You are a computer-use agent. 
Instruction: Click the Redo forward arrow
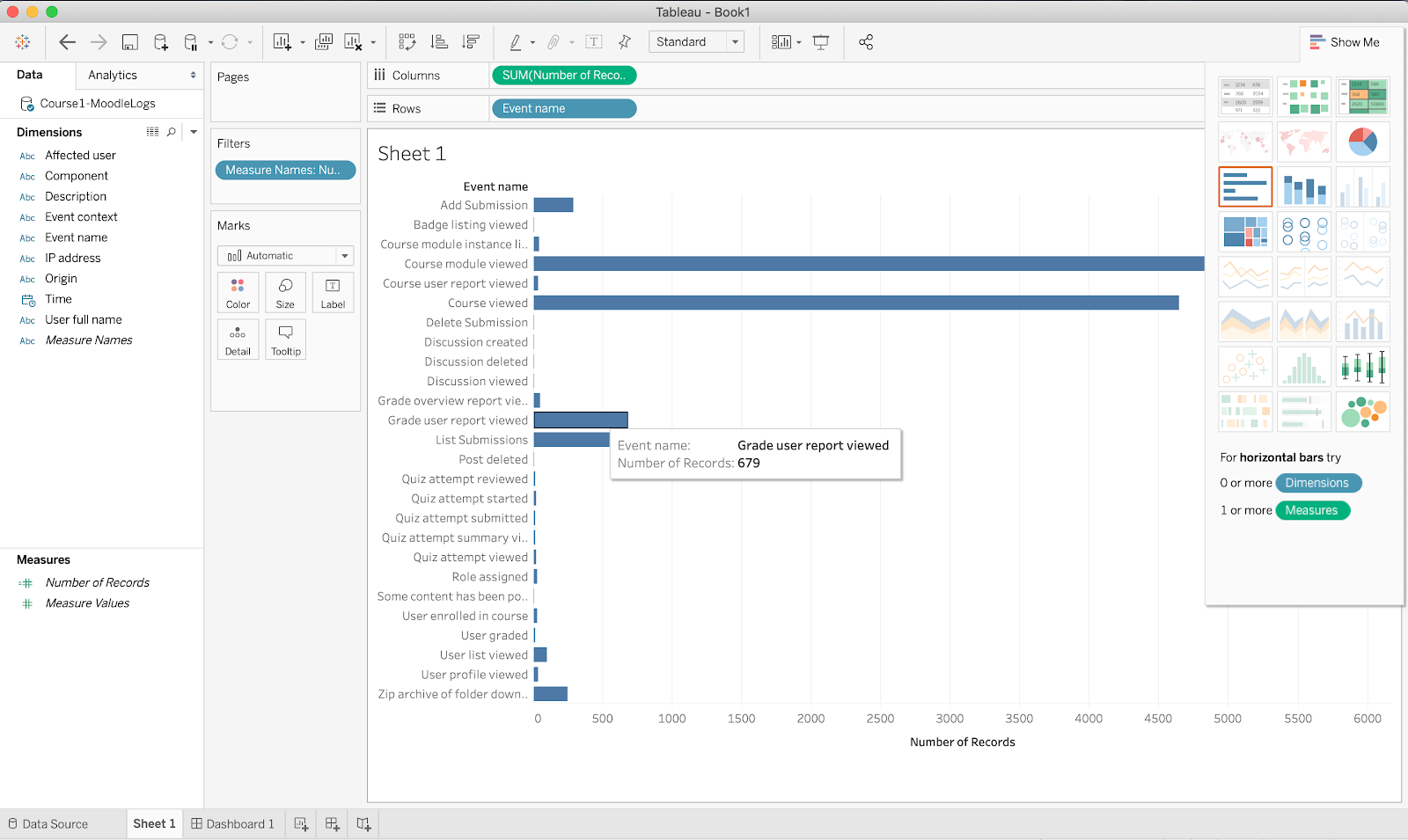[99, 42]
